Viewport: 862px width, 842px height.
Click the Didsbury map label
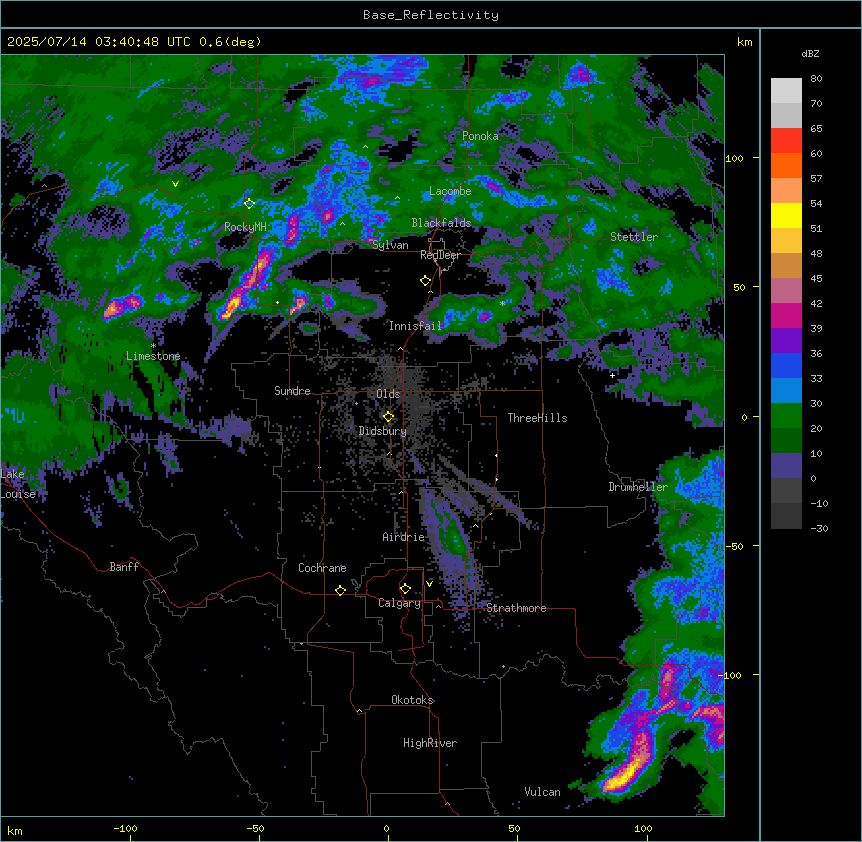pos(383,431)
